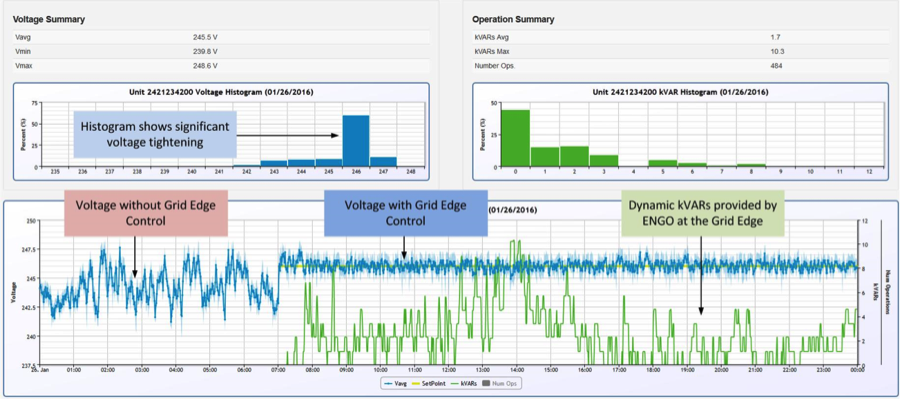Click the 'Dynamic kVARs provided by ENGO' annotation
Image resolution: width=900 pixels, height=400 pixels.
702,215
